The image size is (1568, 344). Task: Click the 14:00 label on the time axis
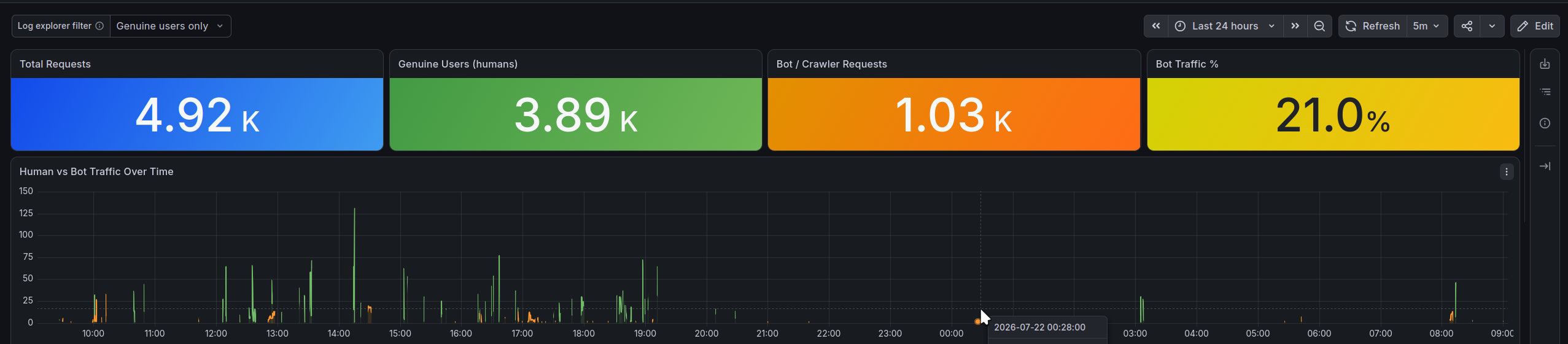tap(339, 334)
